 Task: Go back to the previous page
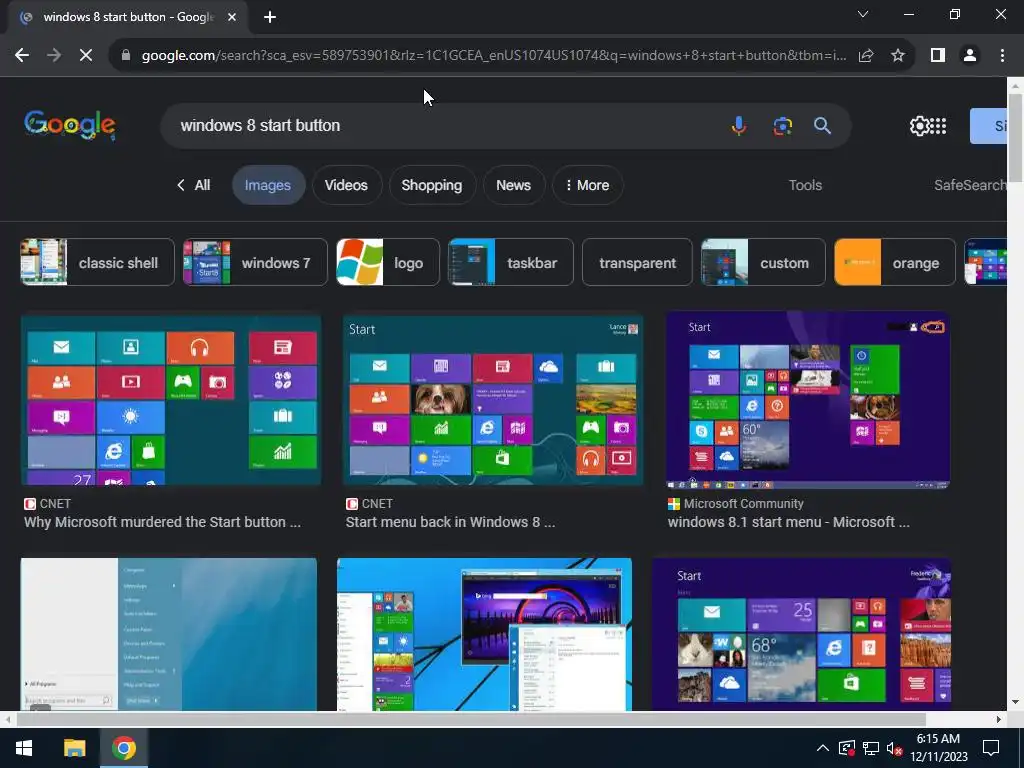22,56
